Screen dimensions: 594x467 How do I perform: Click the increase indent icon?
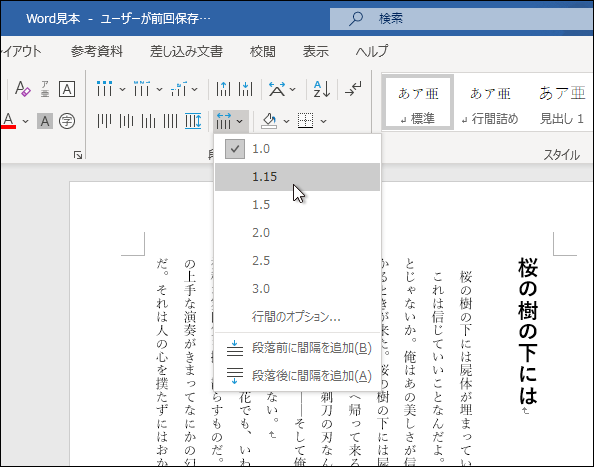click(x=245, y=89)
